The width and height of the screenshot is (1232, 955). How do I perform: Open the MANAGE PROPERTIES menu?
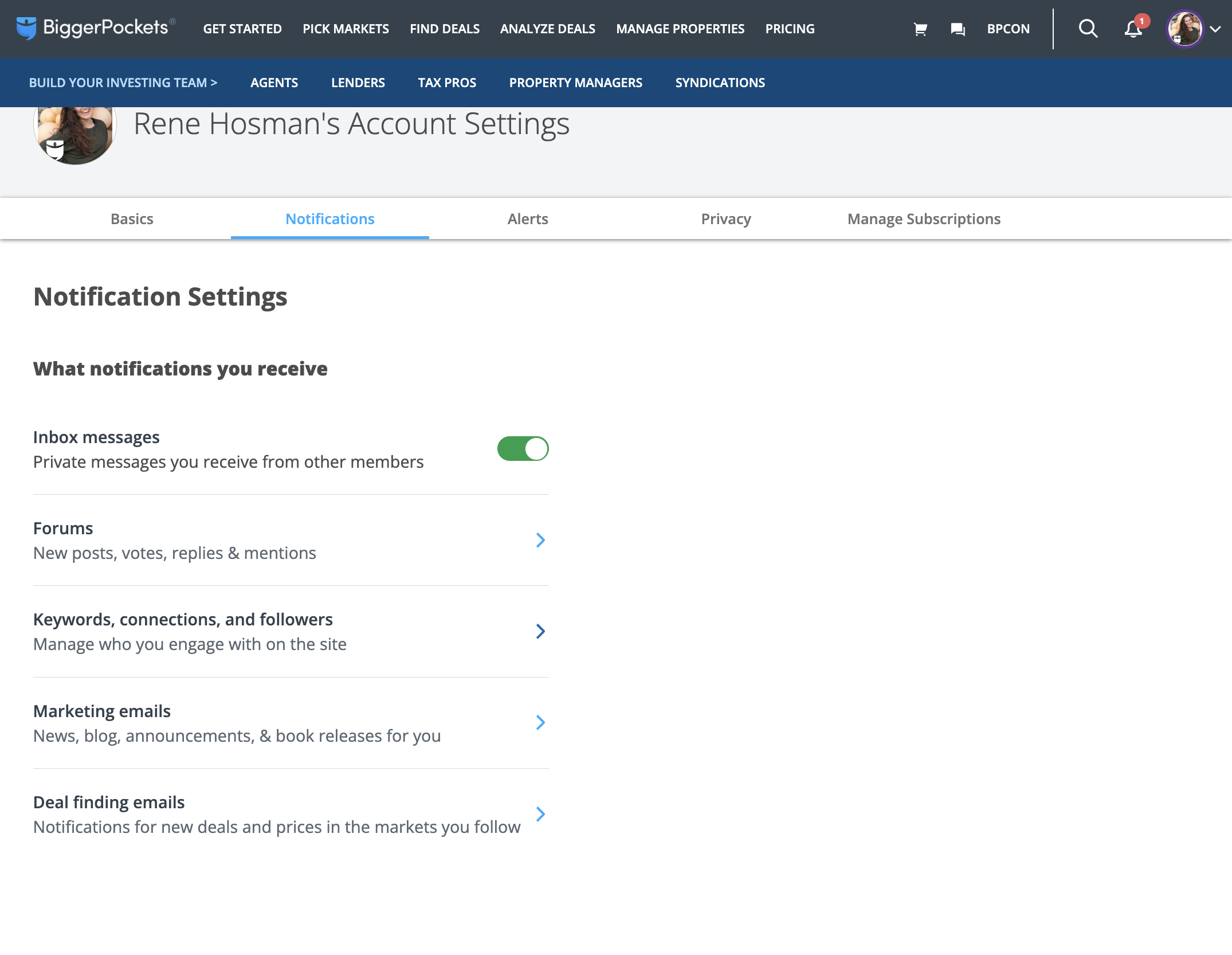coord(680,29)
